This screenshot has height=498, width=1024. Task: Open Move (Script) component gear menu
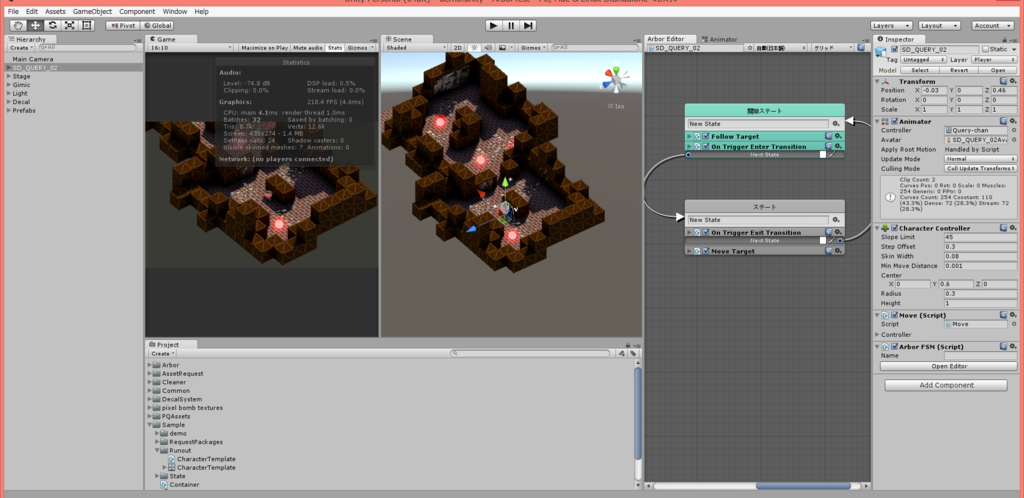click(1013, 315)
